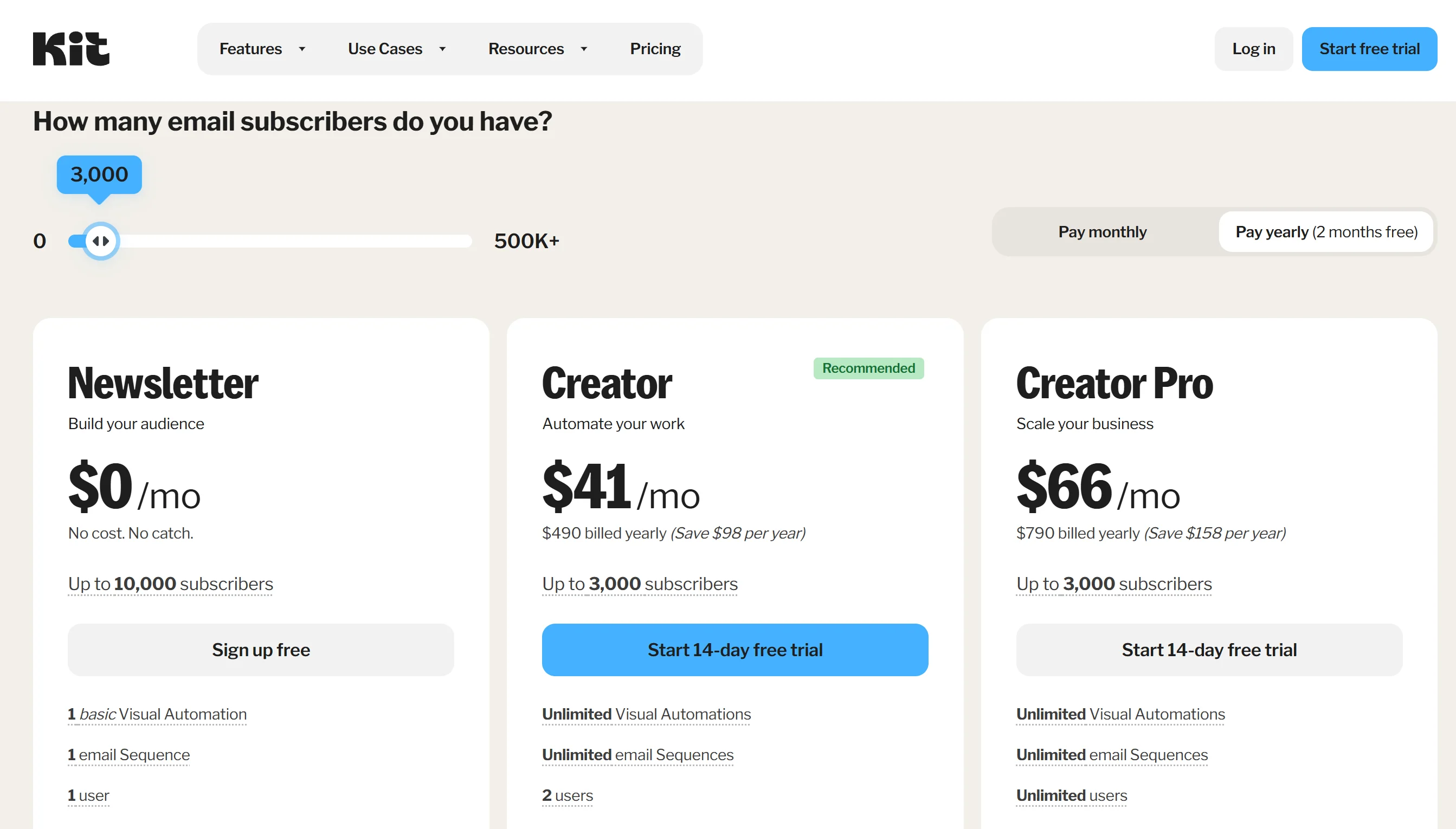The width and height of the screenshot is (1456, 829).
Task: Click Creator '2 users' feature text
Action: click(x=568, y=795)
